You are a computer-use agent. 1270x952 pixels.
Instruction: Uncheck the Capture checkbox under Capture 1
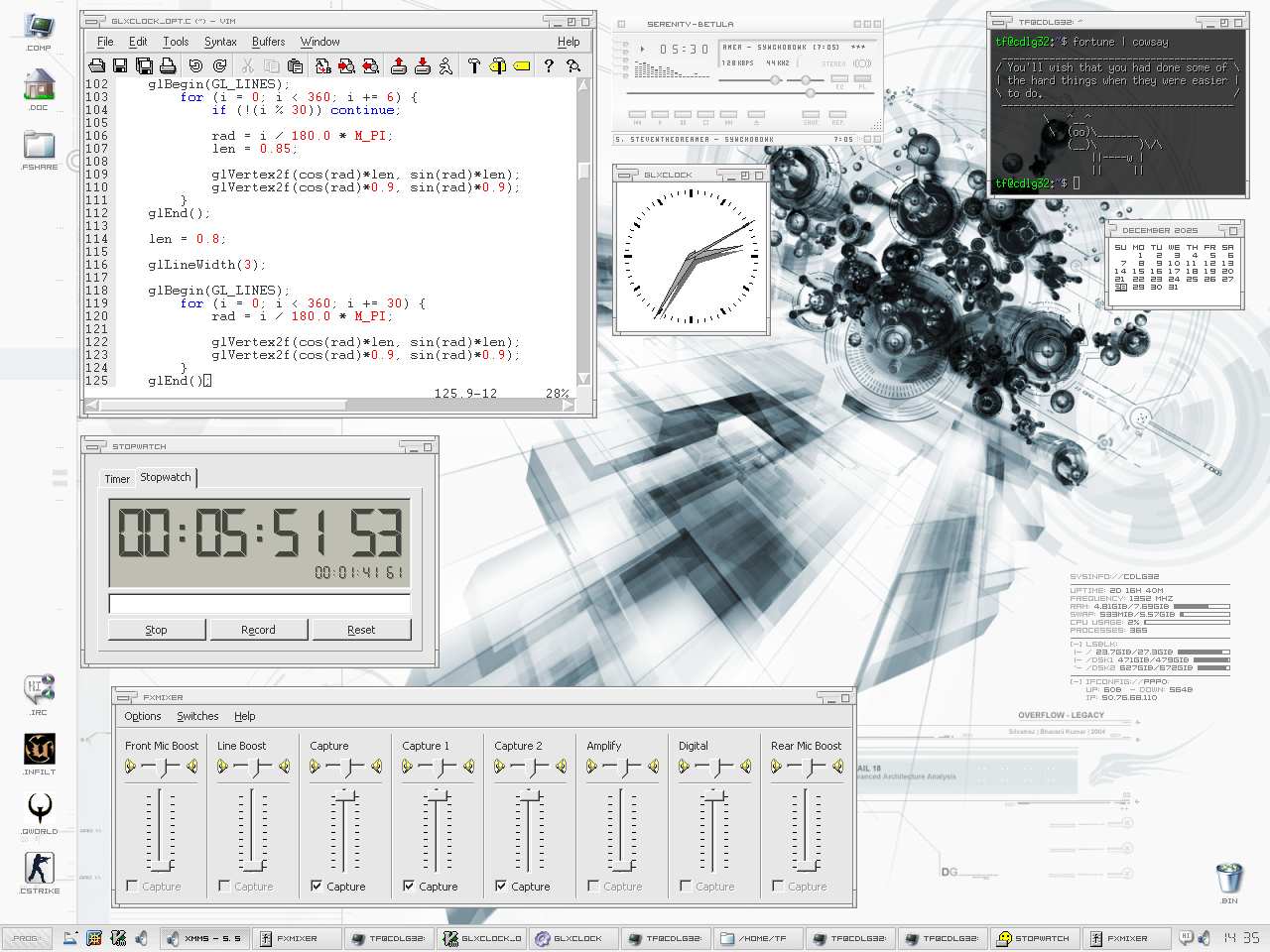[x=409, y=886]
